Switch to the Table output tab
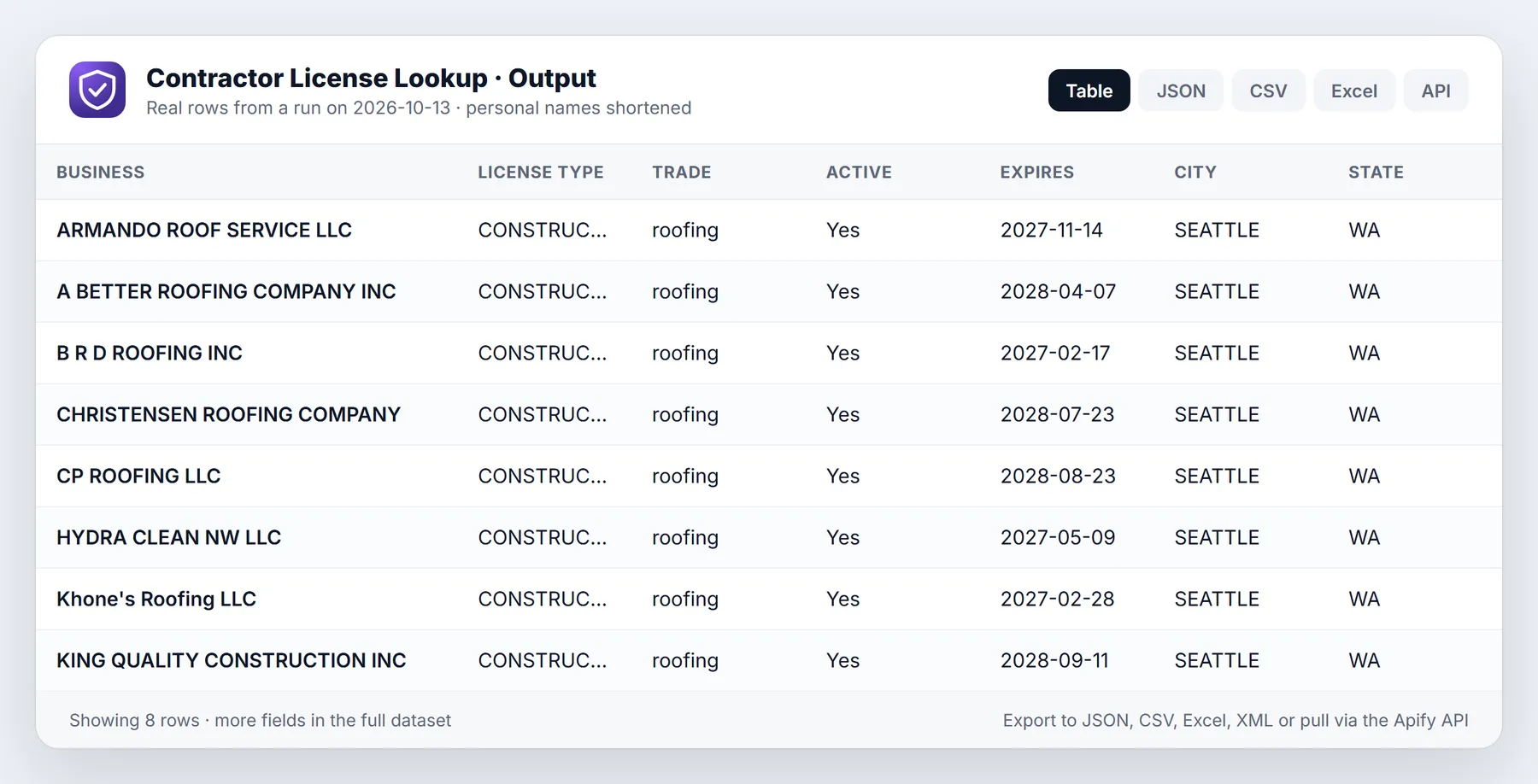This screenshot has height=784, width=1538. 1089,91
